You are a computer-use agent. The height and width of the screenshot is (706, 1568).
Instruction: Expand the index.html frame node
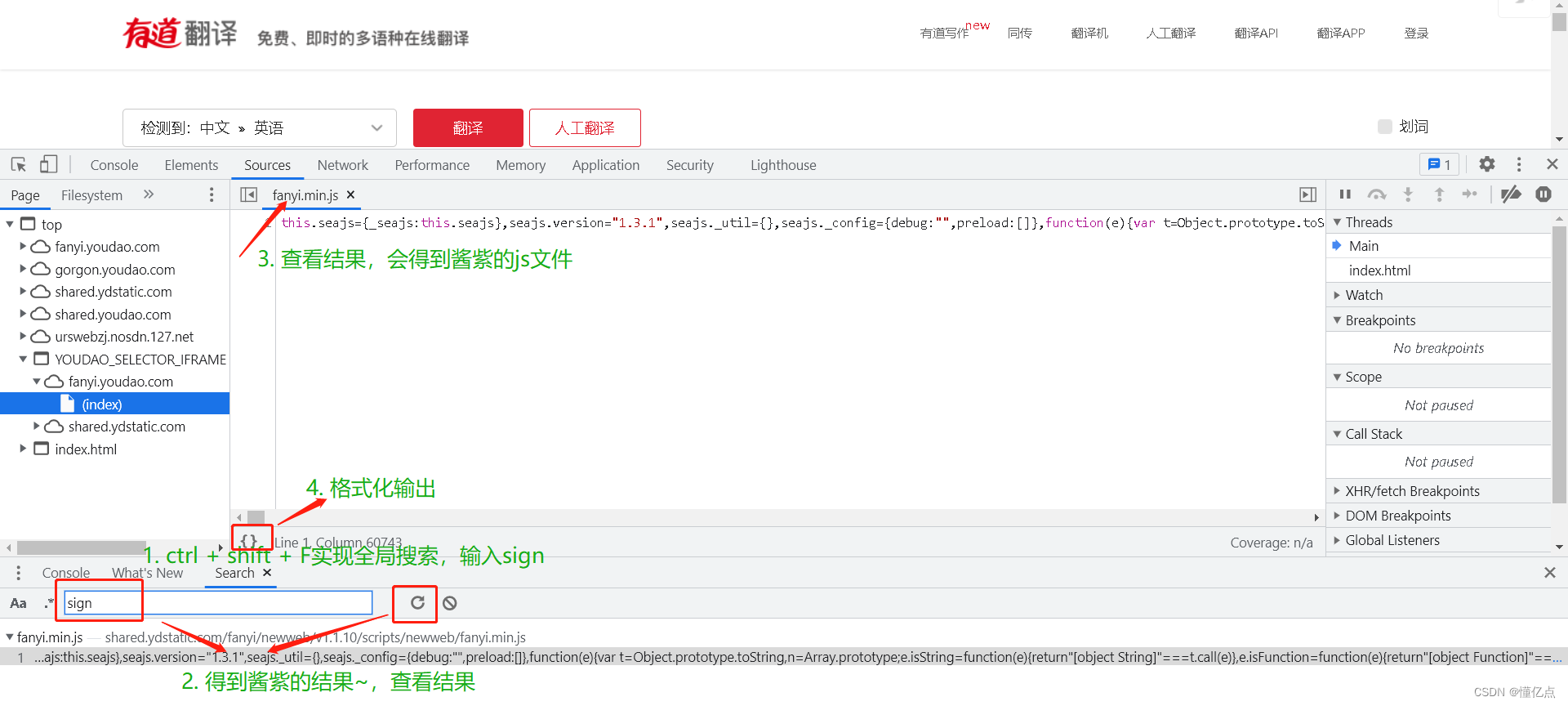coord(23,449)
